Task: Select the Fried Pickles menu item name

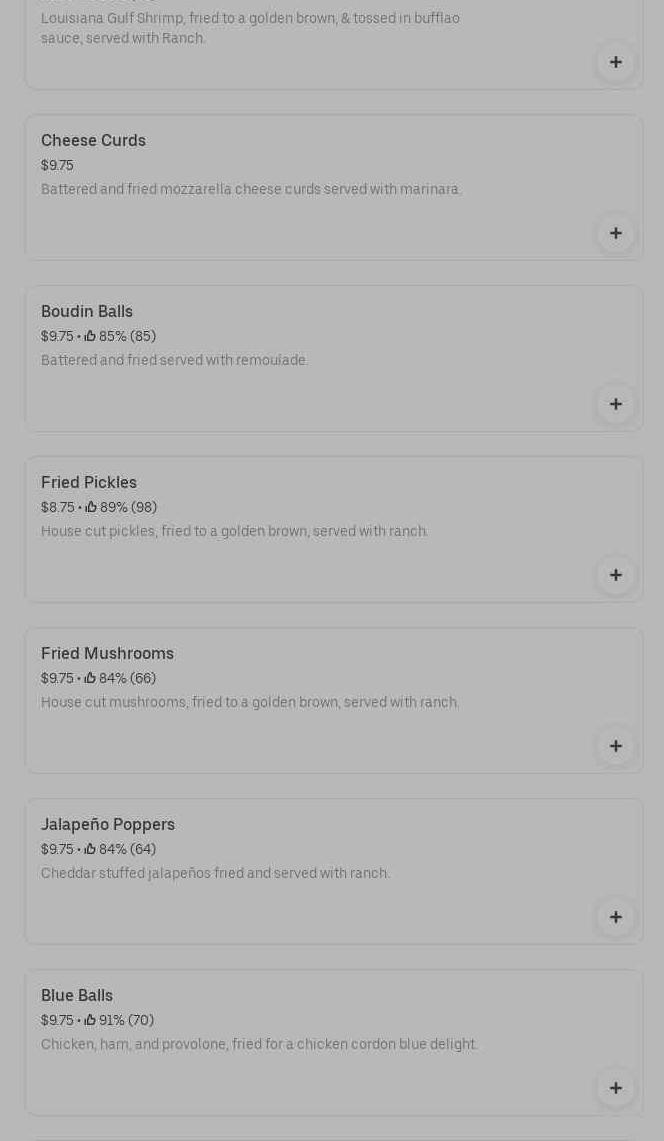Action: (89, 483)
